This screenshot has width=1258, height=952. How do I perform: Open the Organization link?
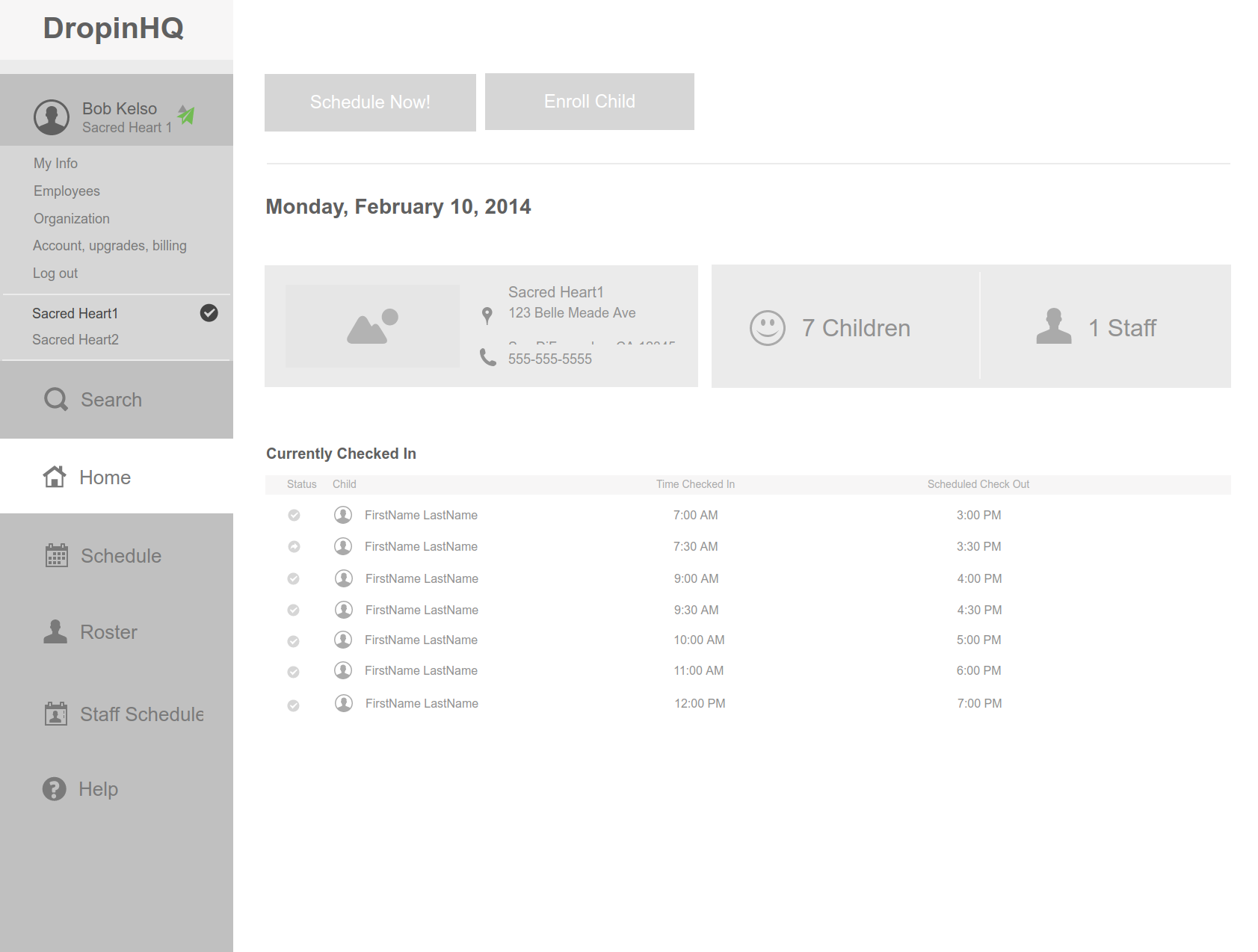(x=72, y=218)
